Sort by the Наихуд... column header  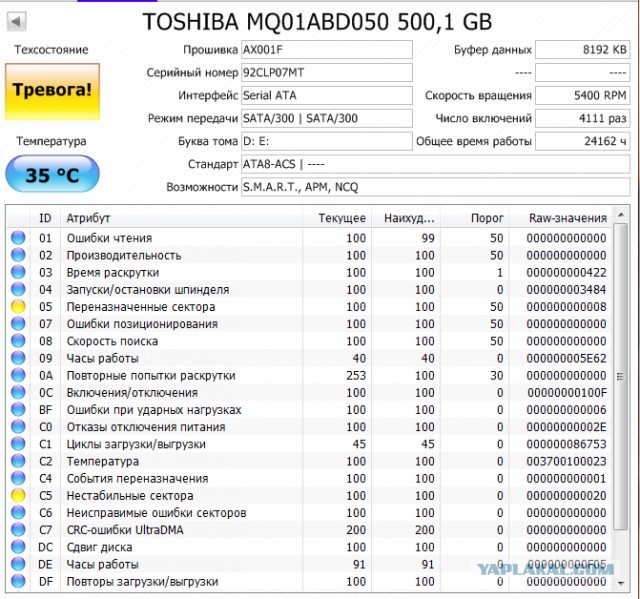tap(406, 218)
